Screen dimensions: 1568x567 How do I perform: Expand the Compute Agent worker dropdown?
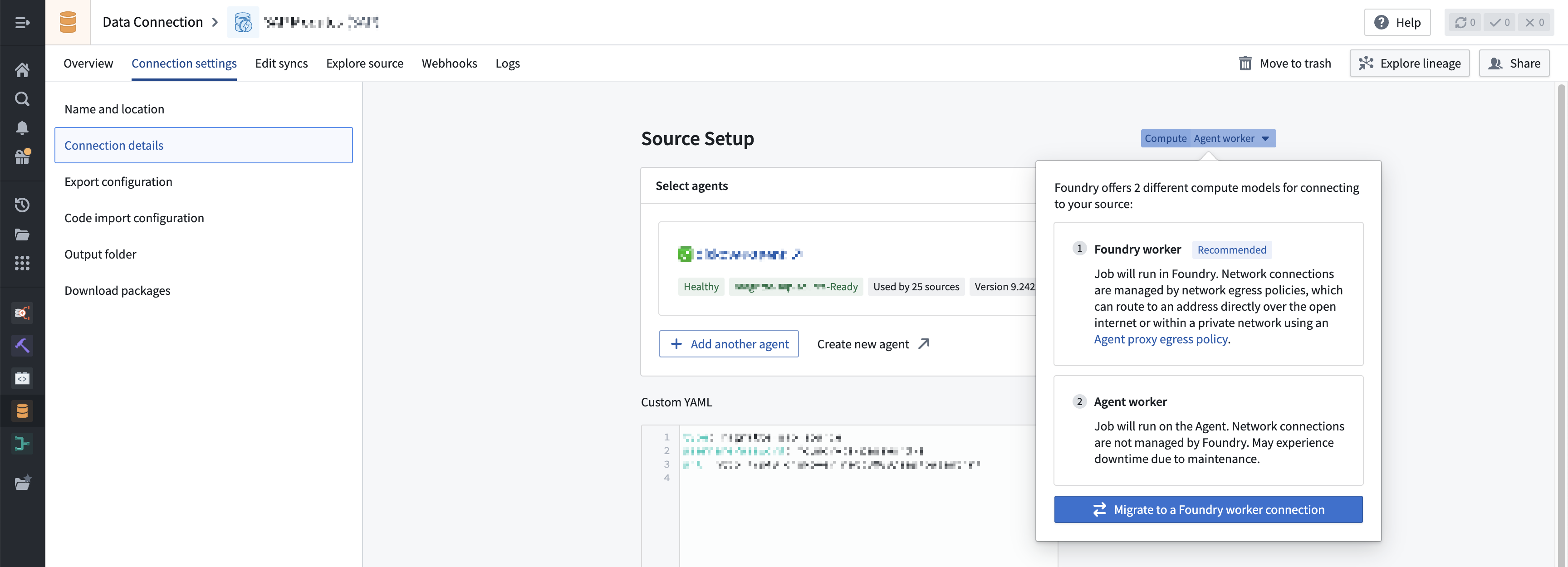pyautogui.click(x=1265, y=139)
